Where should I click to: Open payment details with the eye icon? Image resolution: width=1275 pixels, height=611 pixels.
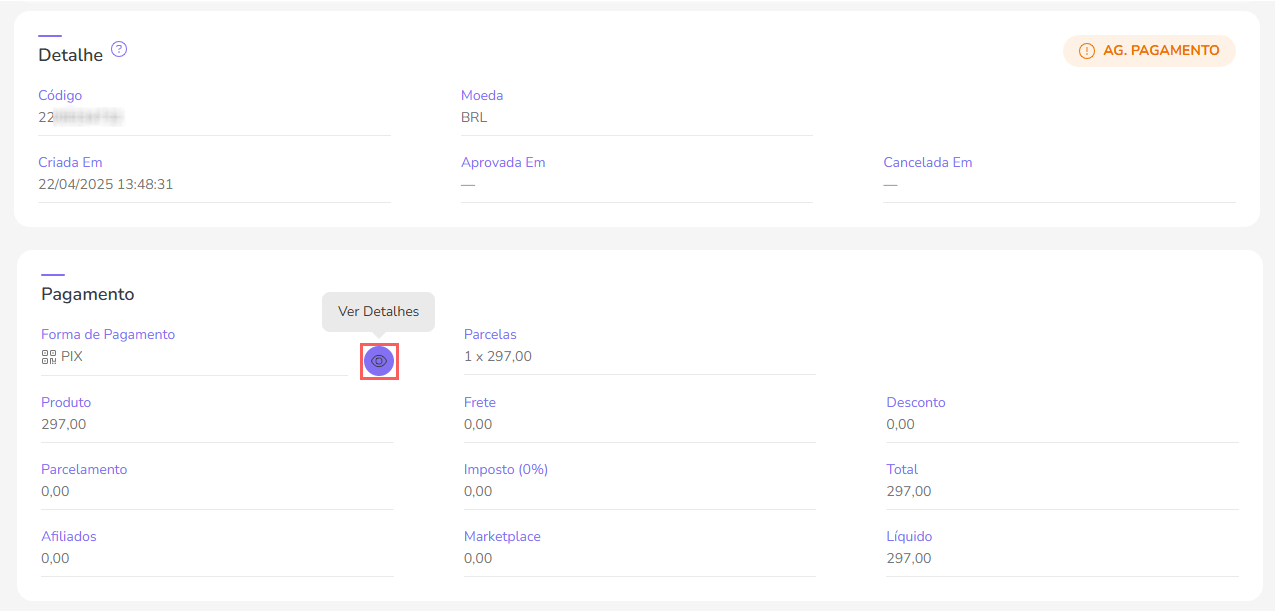click(379, 360)
